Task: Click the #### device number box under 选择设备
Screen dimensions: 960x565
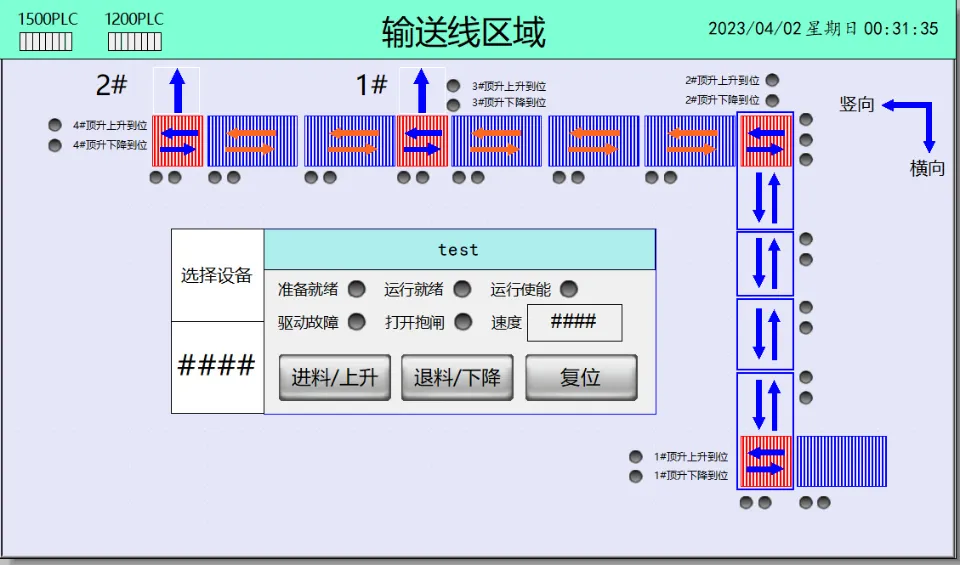Action: 217,367
